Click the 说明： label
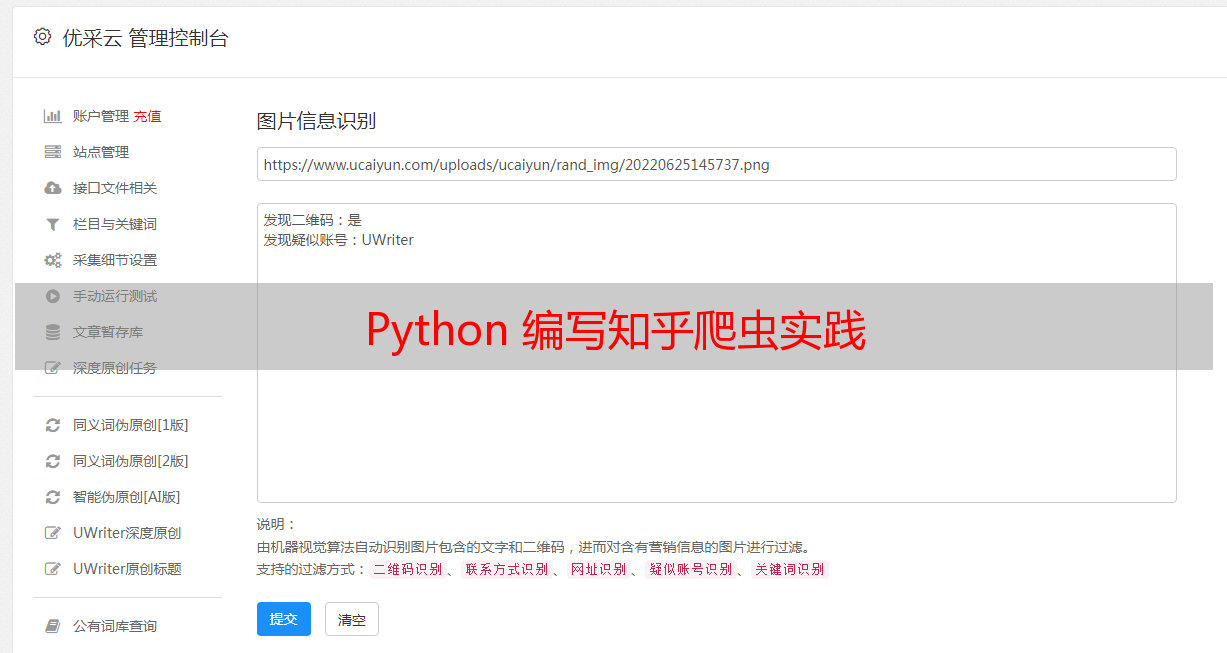 click(277, 524)
